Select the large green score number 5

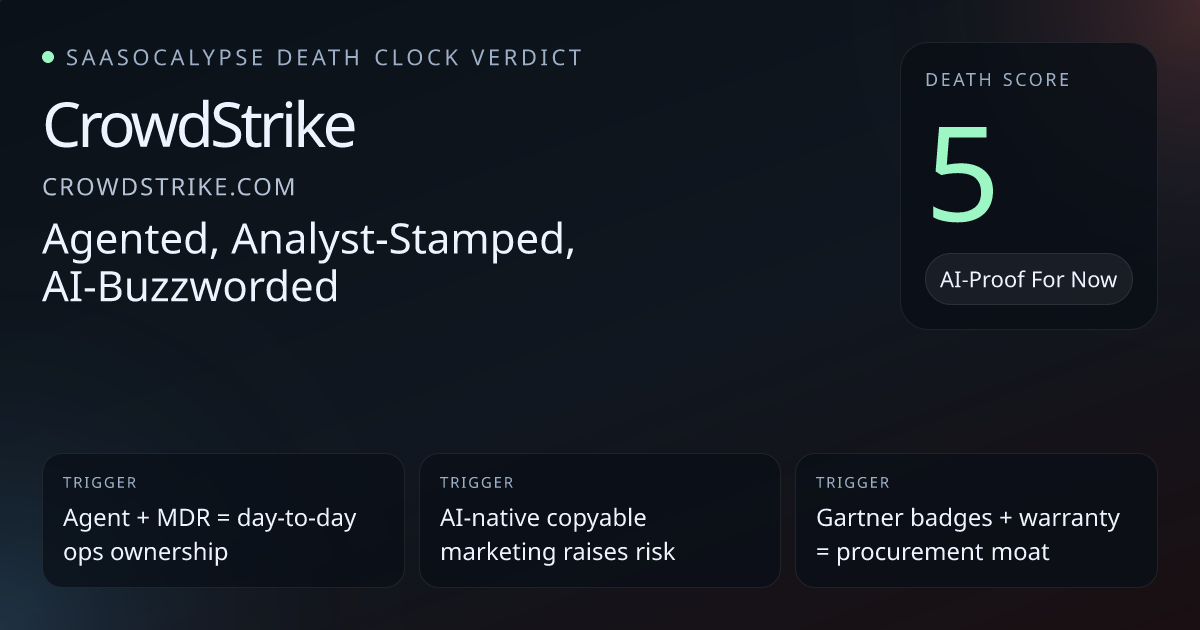click(964, 175)
